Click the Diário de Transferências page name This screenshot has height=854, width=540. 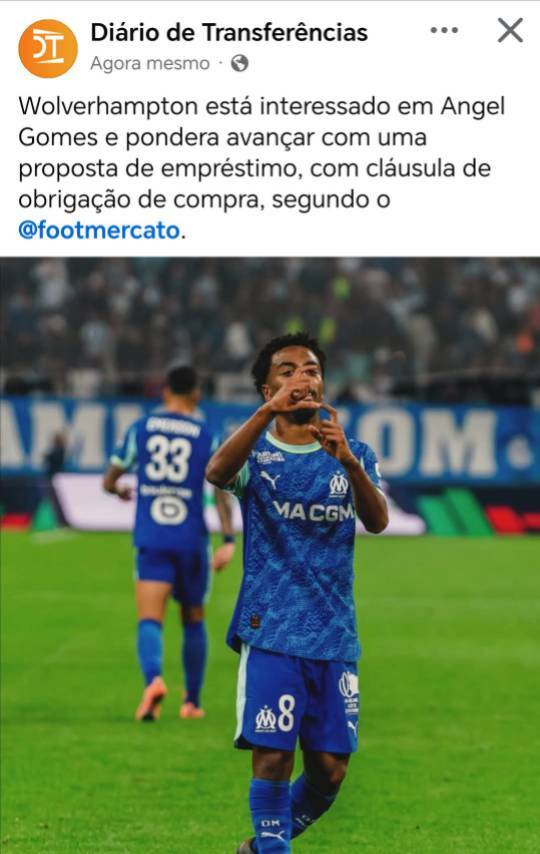[229, 33]
